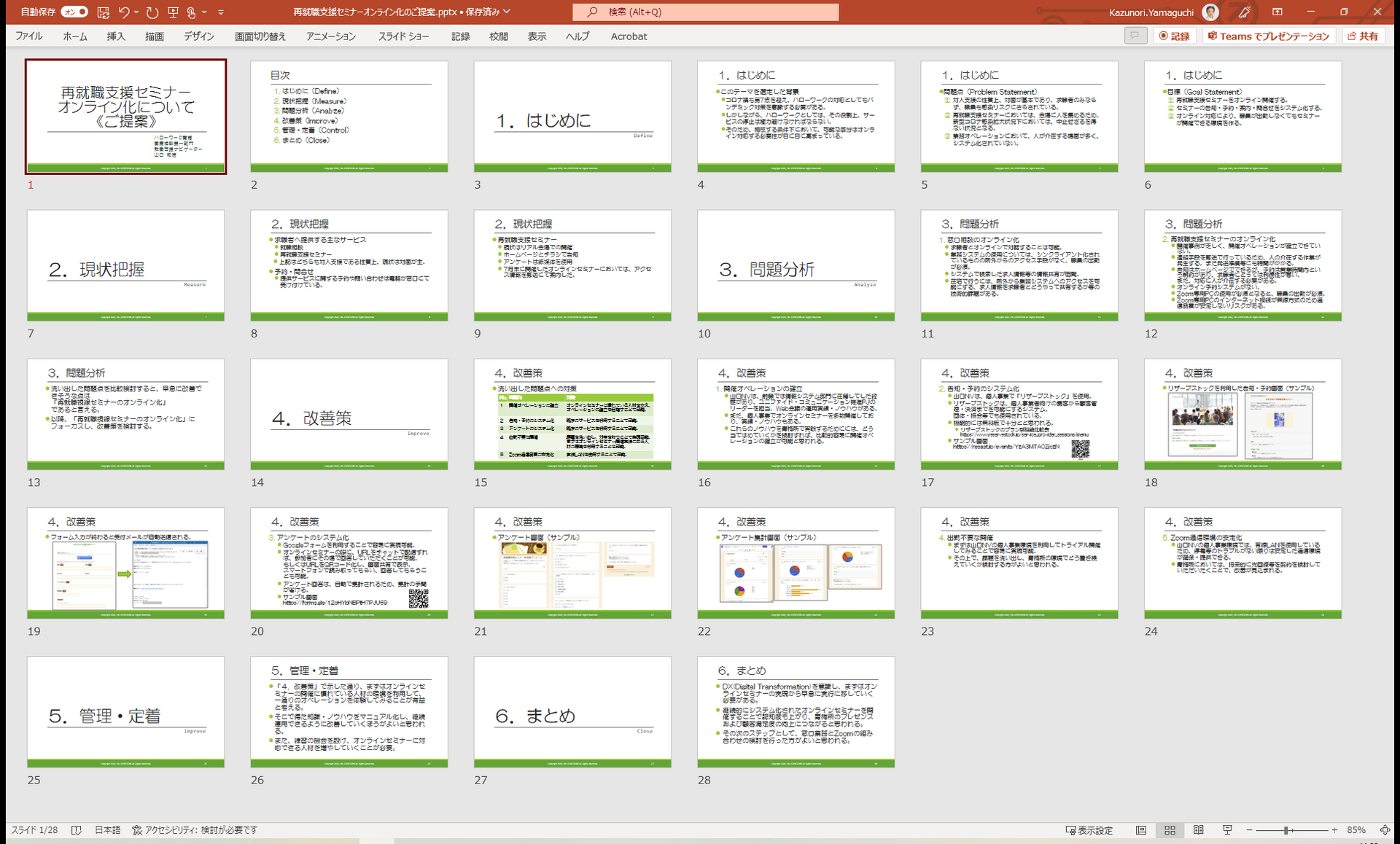This screenshot has width=1400, height=844.
Task: Toggle the Slide Sorter view button
Action: click(x=1170, y=830)
